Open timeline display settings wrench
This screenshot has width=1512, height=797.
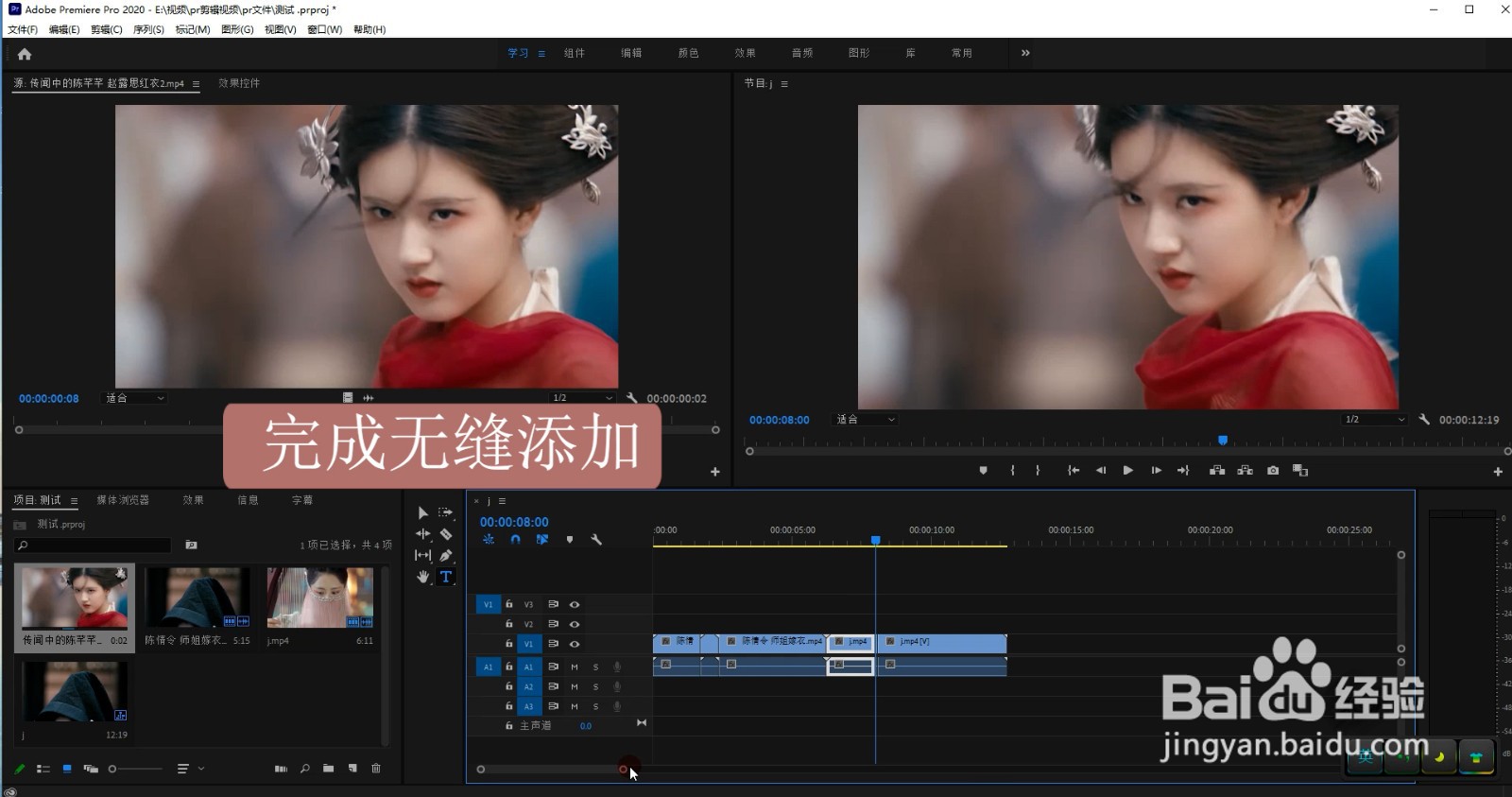point(596,540)
